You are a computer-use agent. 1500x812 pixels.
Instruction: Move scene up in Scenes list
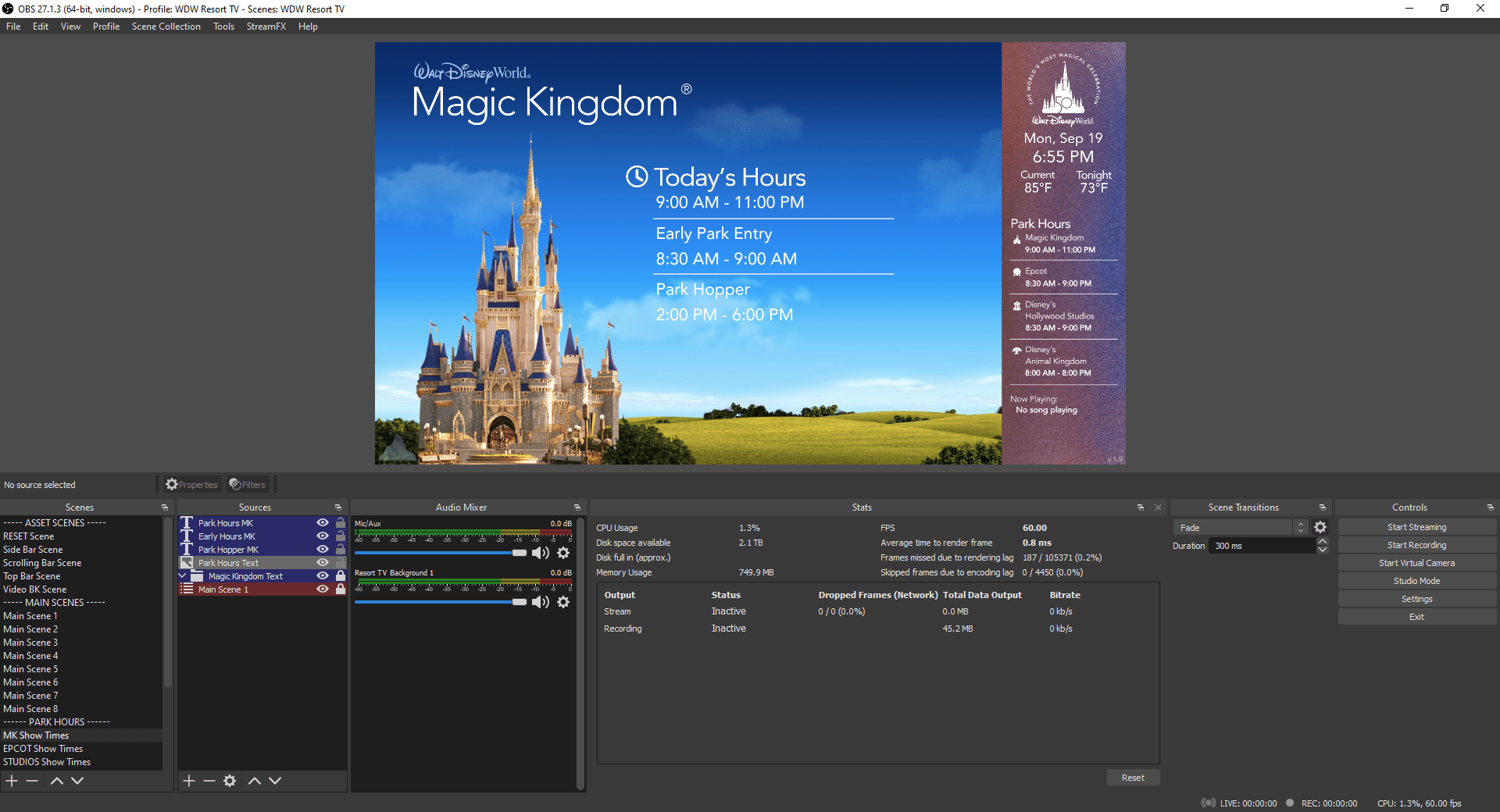[57, 781]
